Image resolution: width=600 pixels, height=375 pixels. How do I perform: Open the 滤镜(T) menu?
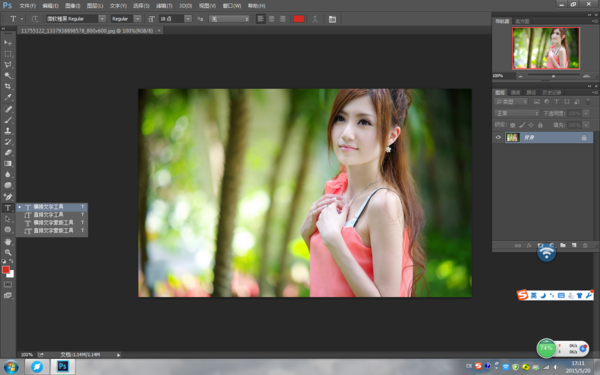click(x=164, y=6)
